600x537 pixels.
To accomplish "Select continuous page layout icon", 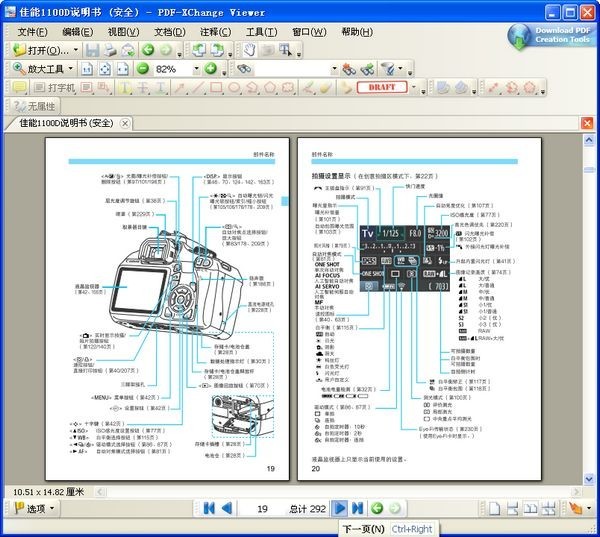I will pyautogui.click(x=512, y=509).
